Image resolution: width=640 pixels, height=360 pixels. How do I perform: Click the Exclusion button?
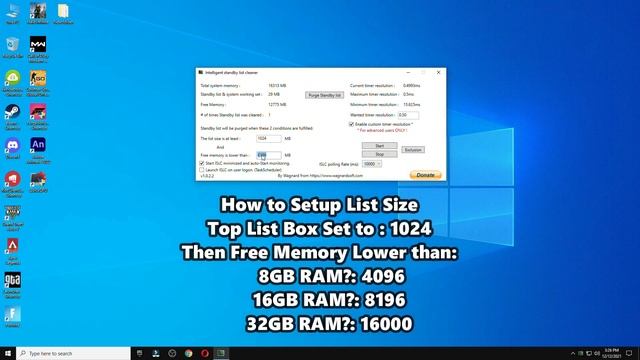pos(413,150)
